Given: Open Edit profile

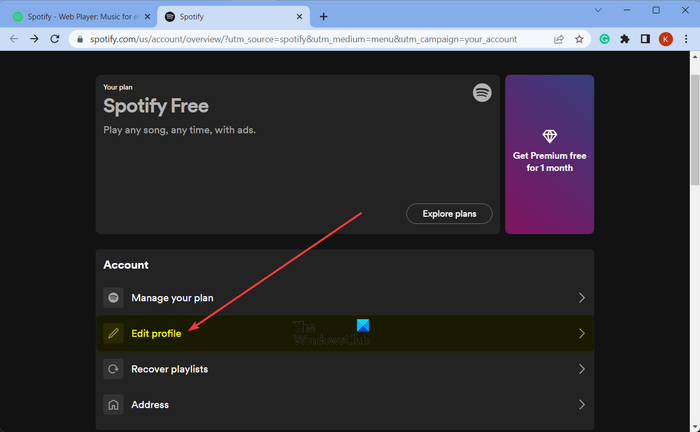Looking at the screenshot, I should [x=345, y=333].
